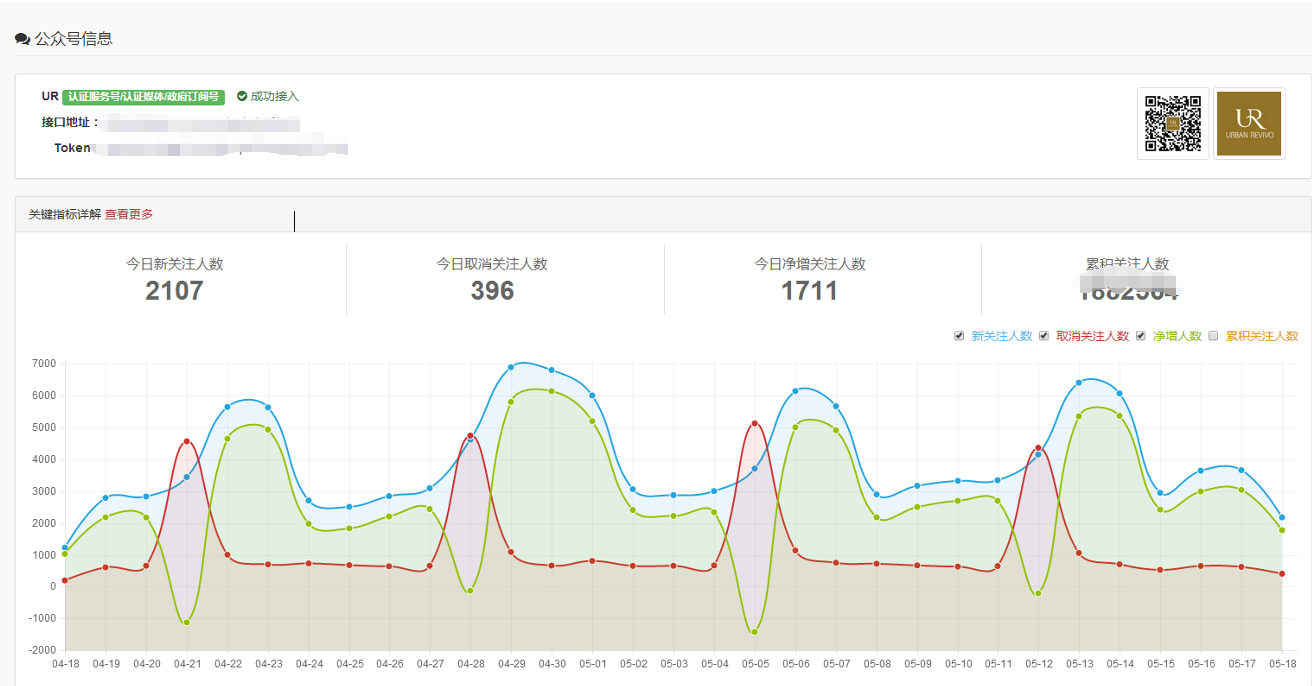The height and width of the screenshot is (686, 1312).
Task: Open the 查看更多 link
Action: [x=129, y=214]
